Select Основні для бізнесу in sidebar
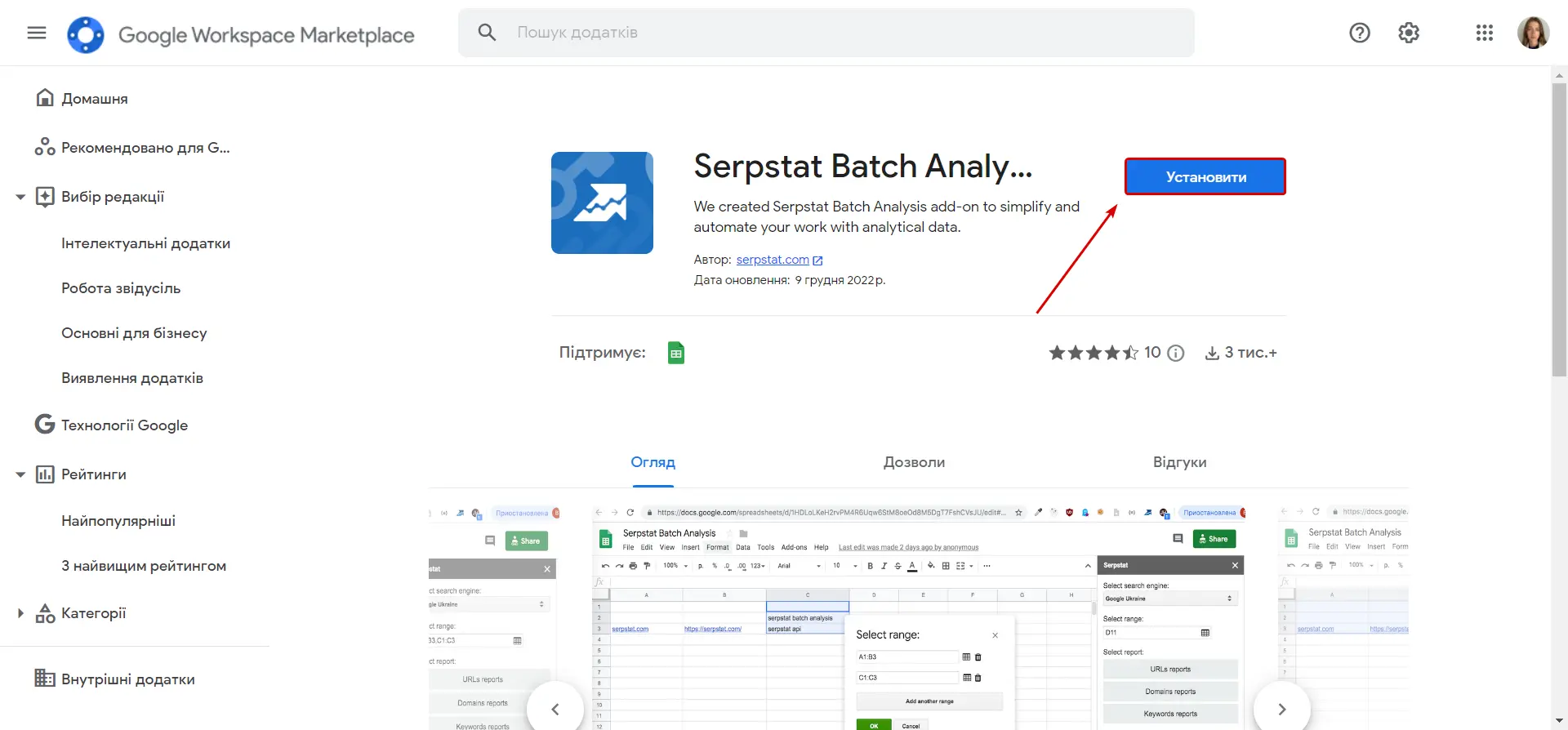This screenshot has width=1568, height=730. click(x=134, y=333)
